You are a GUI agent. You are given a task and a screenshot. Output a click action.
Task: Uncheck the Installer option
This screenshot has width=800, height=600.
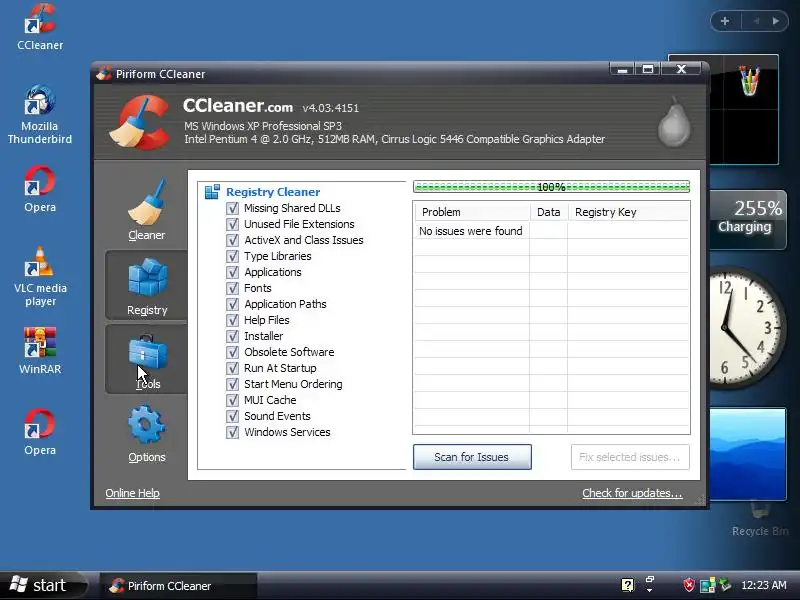point(232,336)
